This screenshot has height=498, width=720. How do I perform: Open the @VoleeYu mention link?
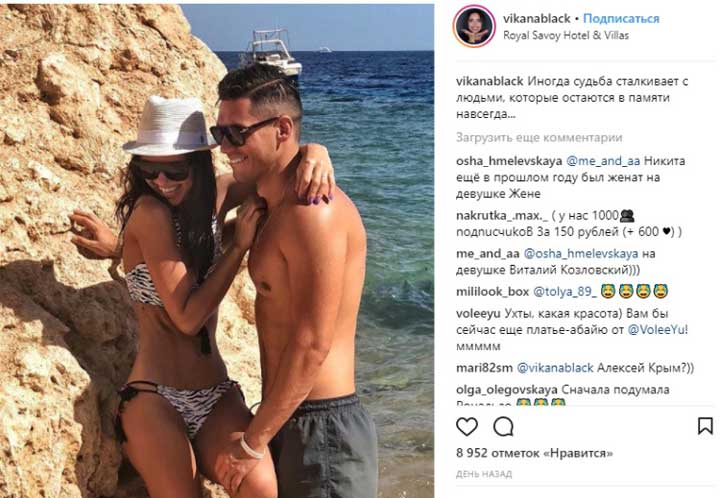[x=657, y=330]
